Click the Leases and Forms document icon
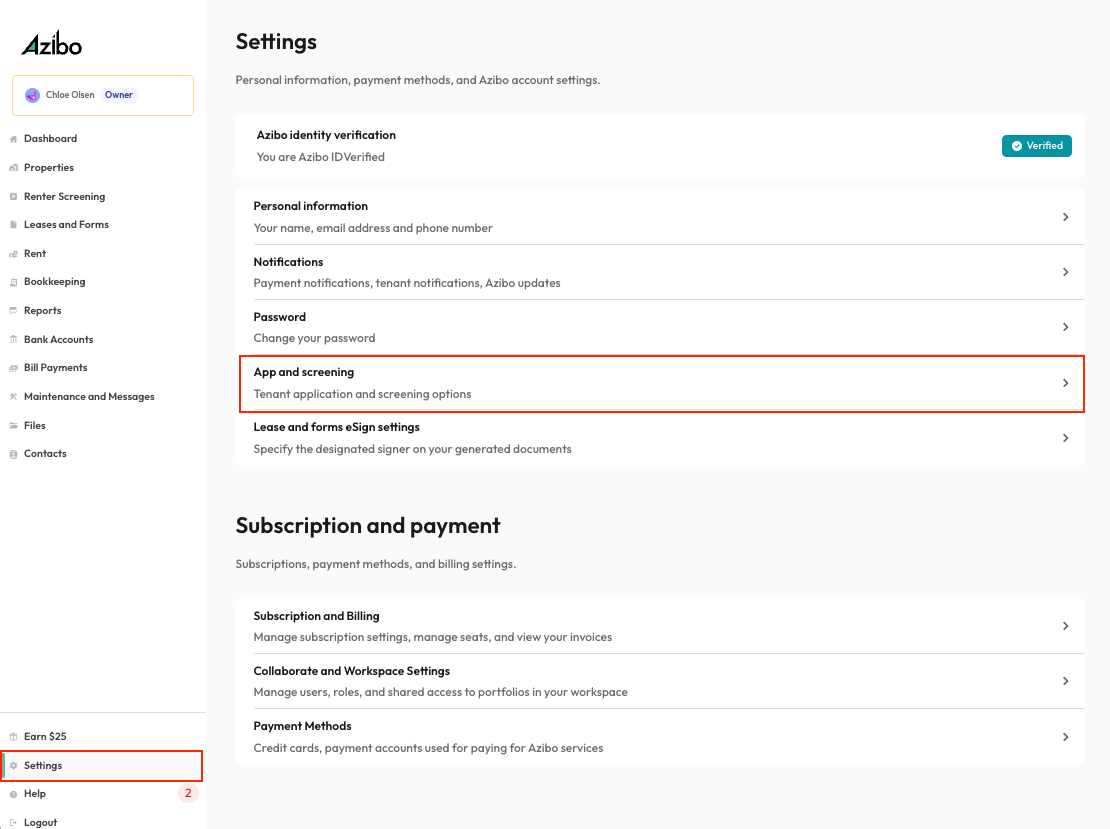Image resolution: width=1110 pixels, height=829 pixels. click(x=13, y=225)
